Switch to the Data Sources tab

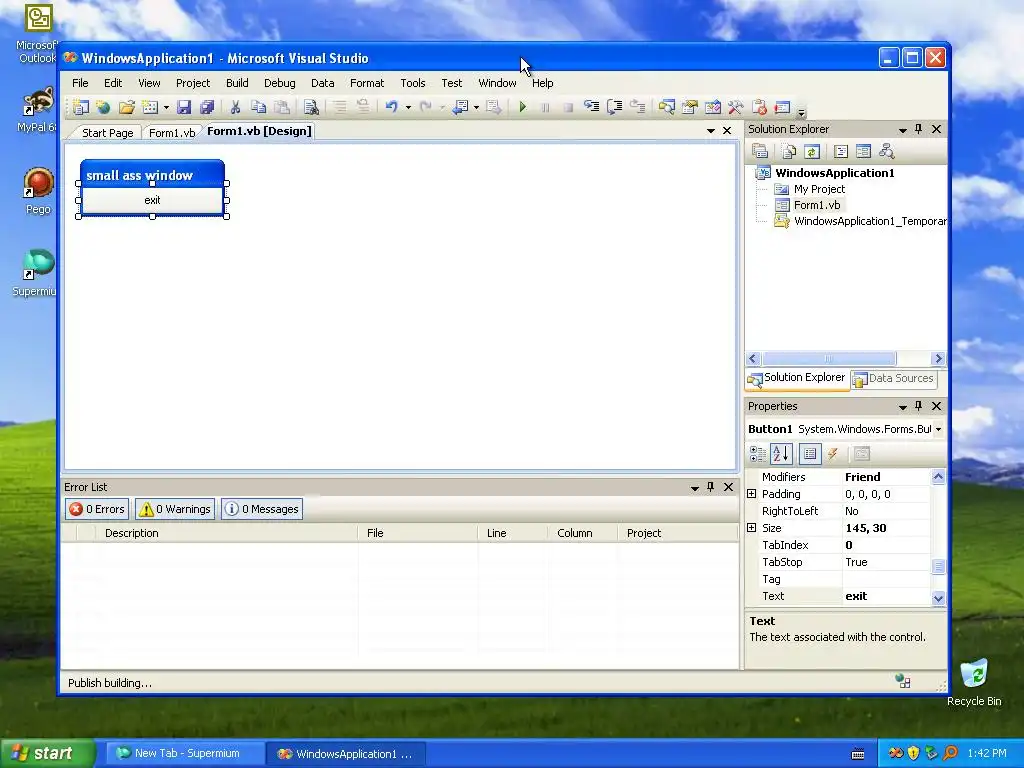coord(894,378)
